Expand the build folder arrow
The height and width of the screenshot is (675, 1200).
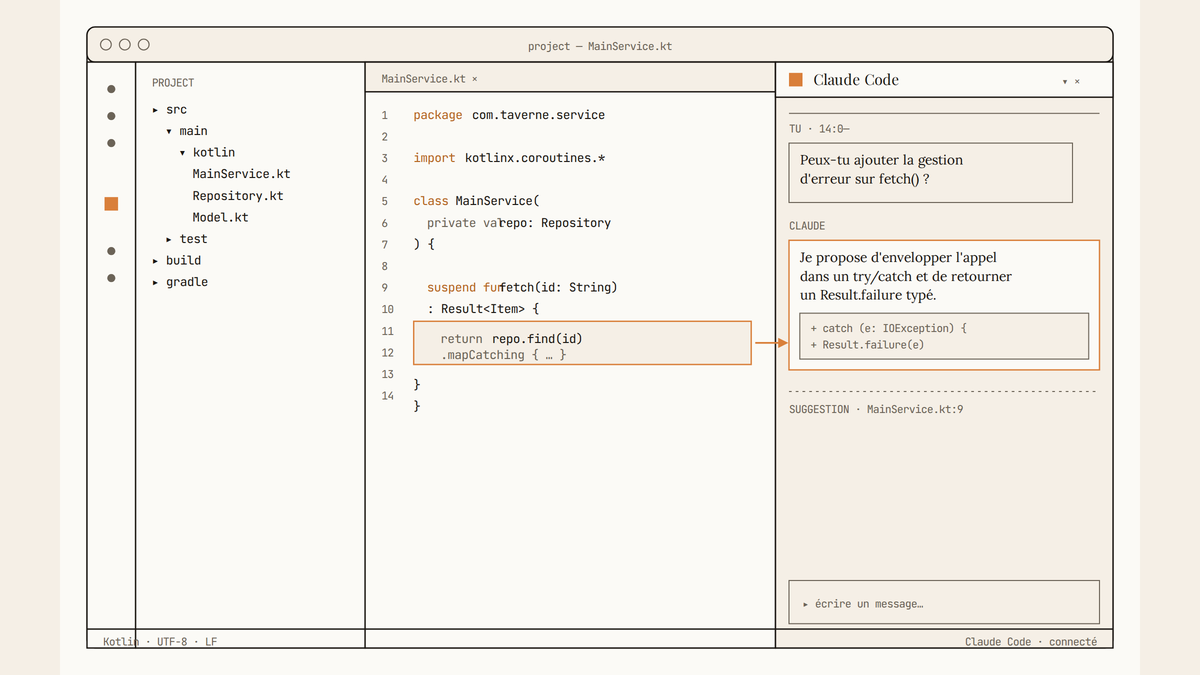tap(155, 261)
